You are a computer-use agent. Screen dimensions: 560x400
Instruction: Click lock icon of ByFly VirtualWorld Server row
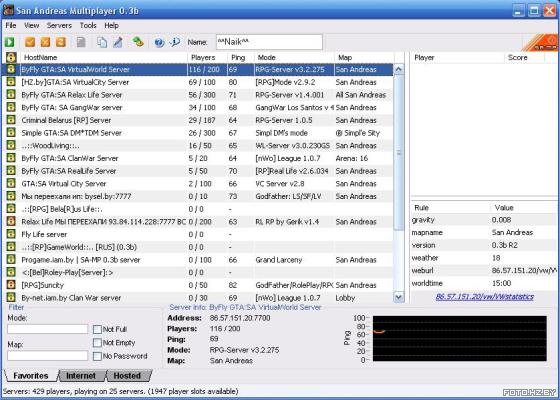pyautogui.click(x=11, y=69)
